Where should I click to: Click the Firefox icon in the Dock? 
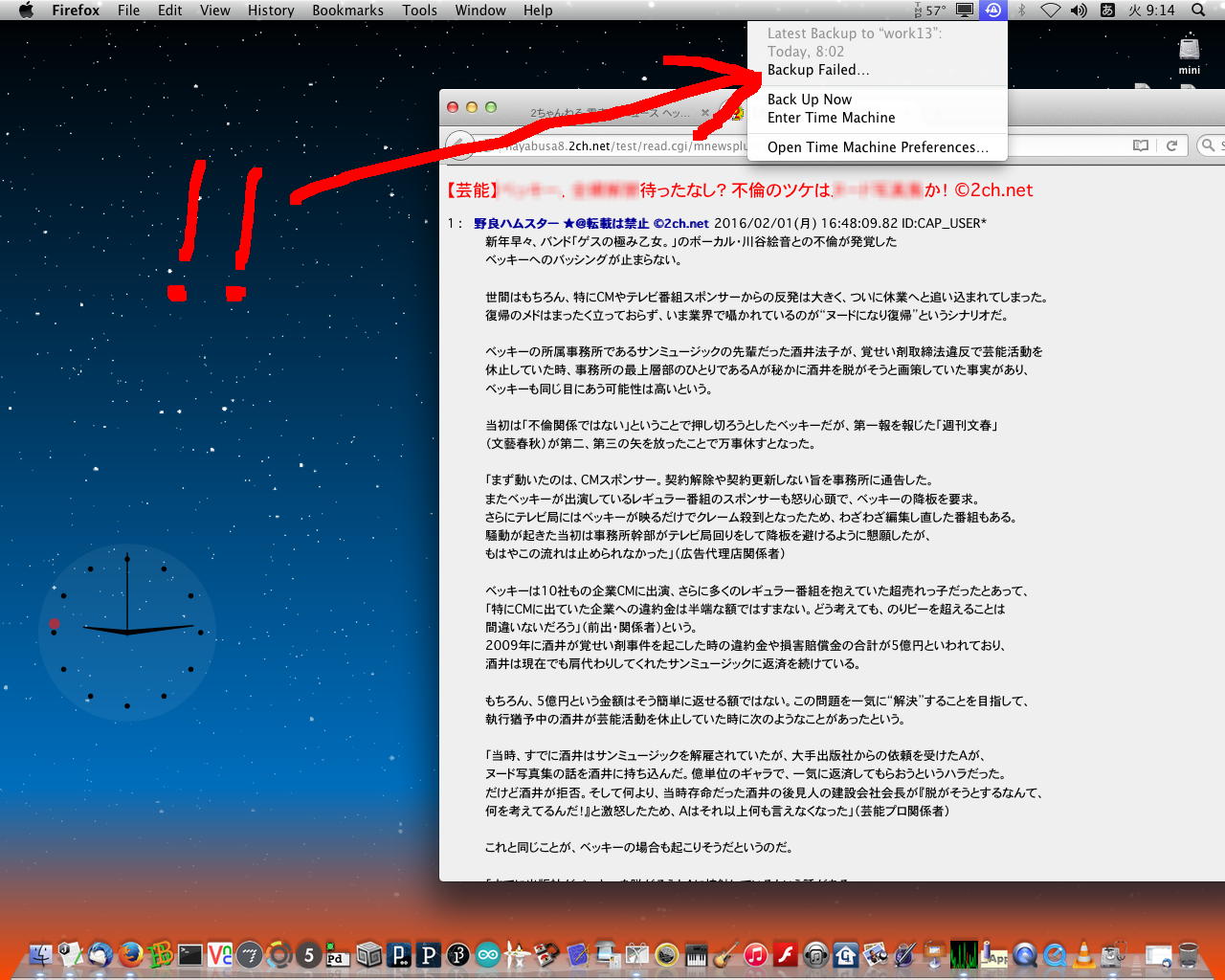pos(130,954)
